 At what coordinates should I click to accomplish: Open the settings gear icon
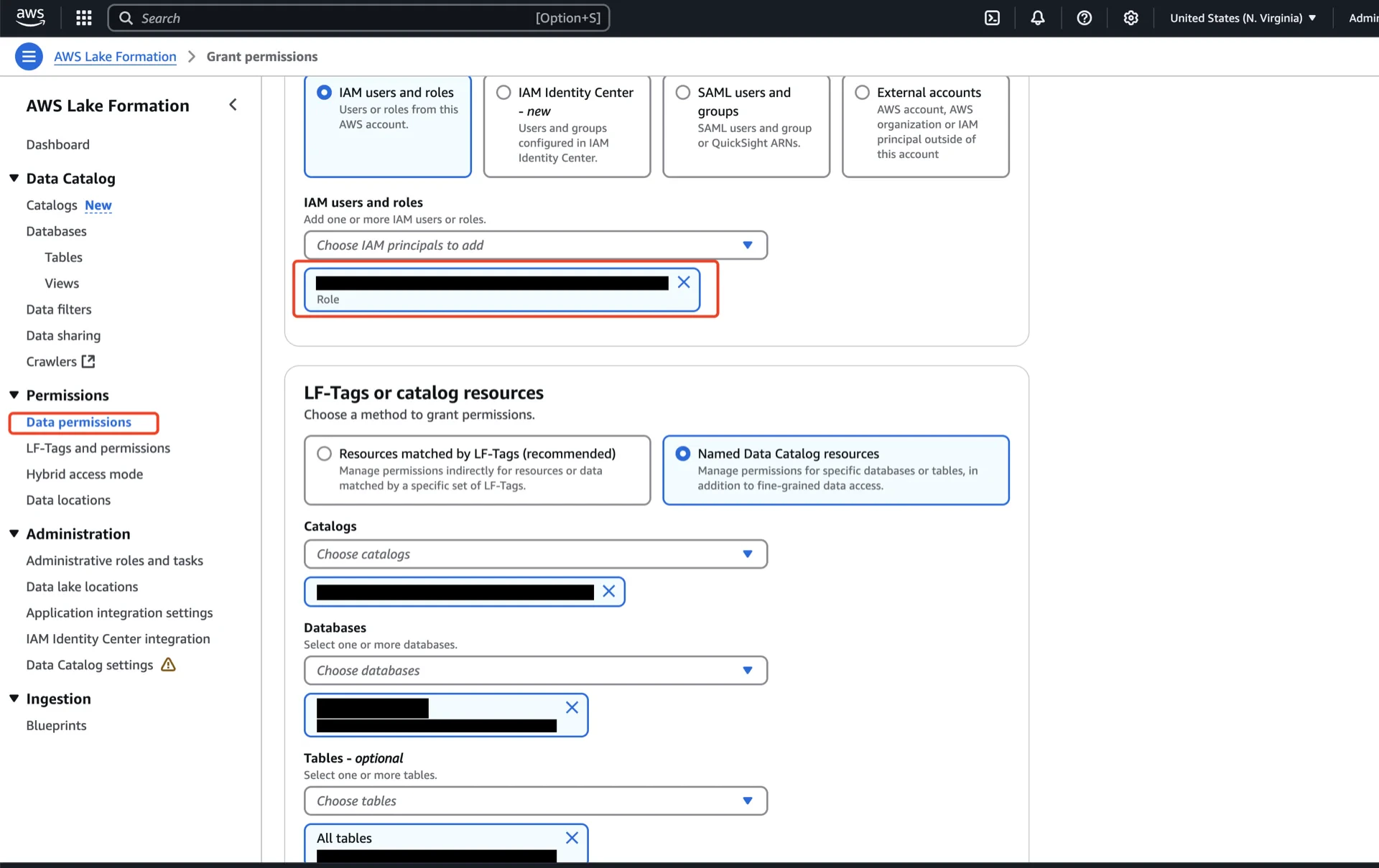pos(1131,18)
